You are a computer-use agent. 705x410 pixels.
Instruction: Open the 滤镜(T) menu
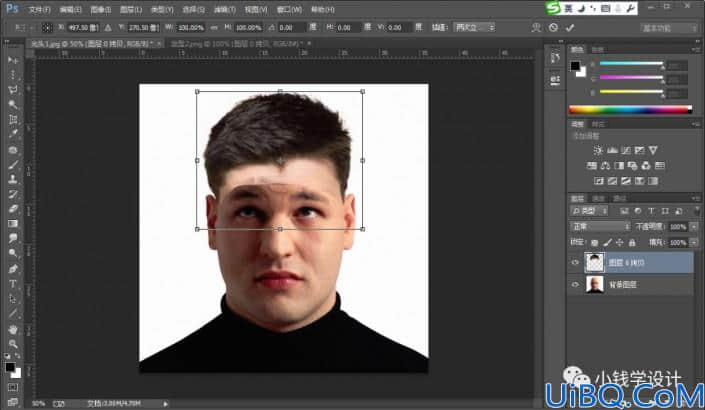tap(224, 9)
